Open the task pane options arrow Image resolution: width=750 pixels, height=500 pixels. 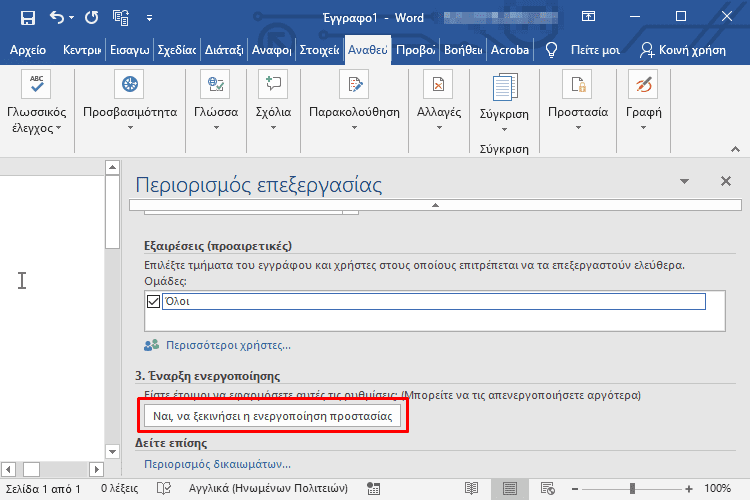pos(685,182)
